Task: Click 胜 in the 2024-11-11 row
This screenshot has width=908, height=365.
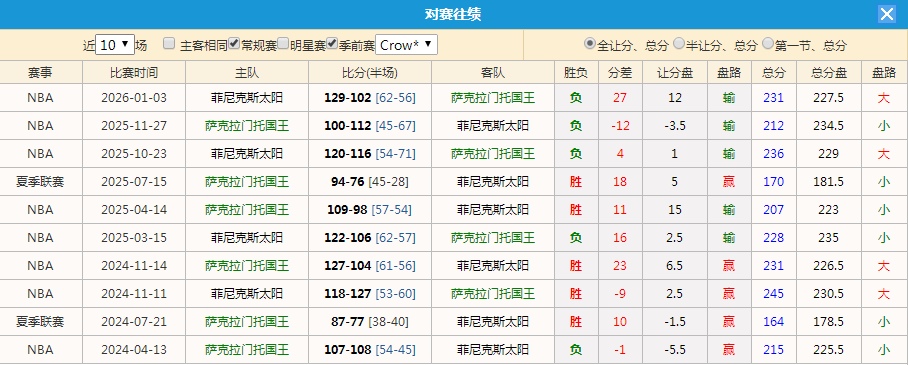Action: point(576,294)
